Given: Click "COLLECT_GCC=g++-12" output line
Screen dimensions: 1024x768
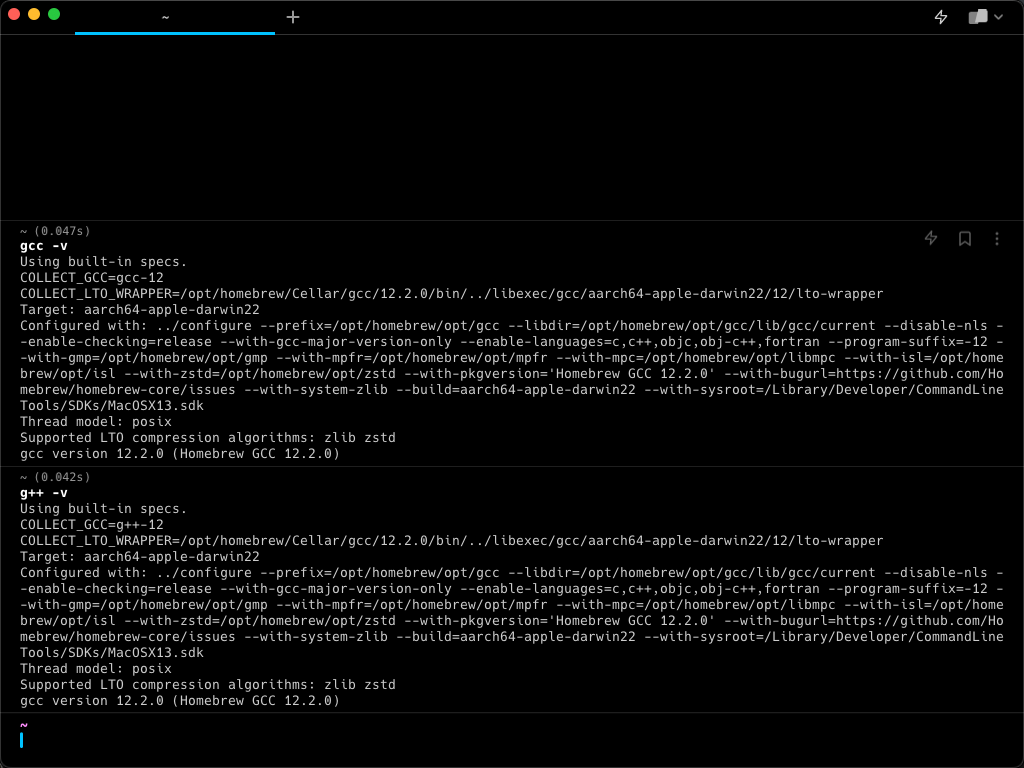Looking at the screenshot, I should coord(91,525).
